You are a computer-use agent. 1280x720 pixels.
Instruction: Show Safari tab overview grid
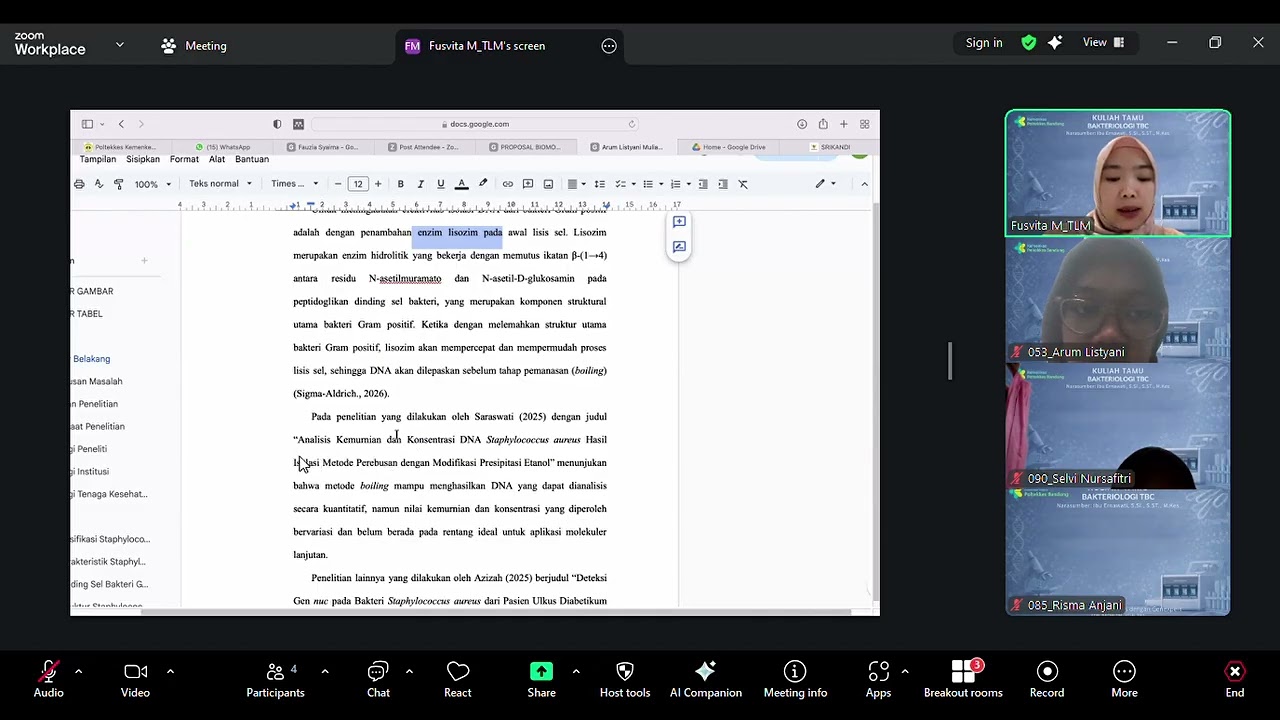click(x=865, y=124)
